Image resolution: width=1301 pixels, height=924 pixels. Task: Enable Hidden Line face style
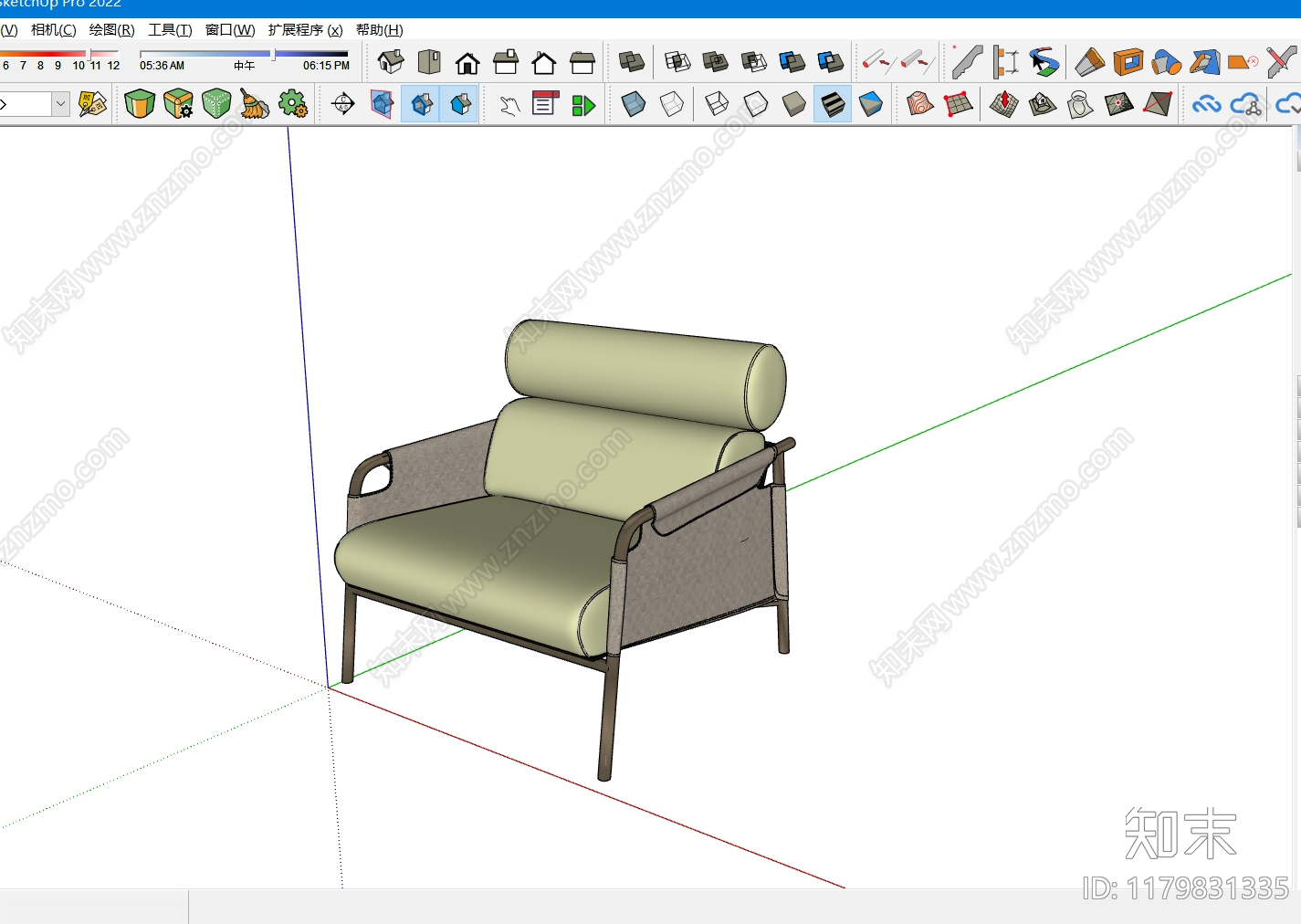click(756, 104)
